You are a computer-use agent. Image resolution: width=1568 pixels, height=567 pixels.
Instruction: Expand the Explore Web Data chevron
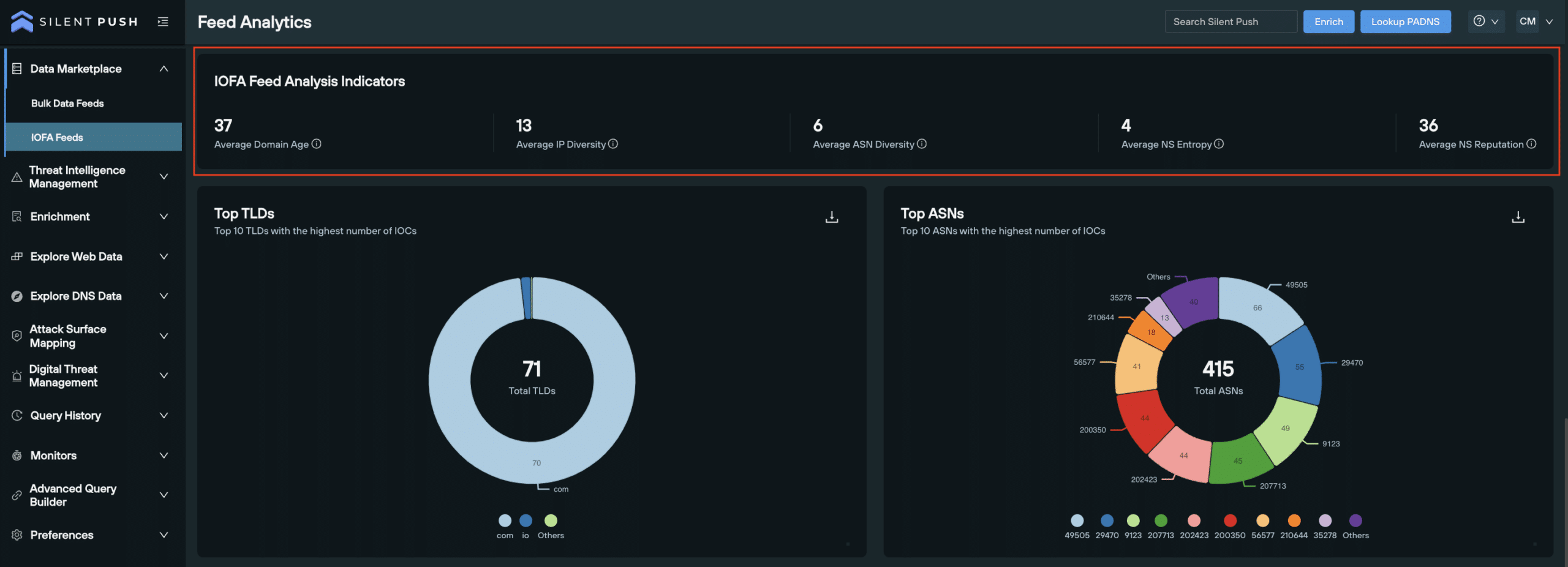tap(164, 256)
